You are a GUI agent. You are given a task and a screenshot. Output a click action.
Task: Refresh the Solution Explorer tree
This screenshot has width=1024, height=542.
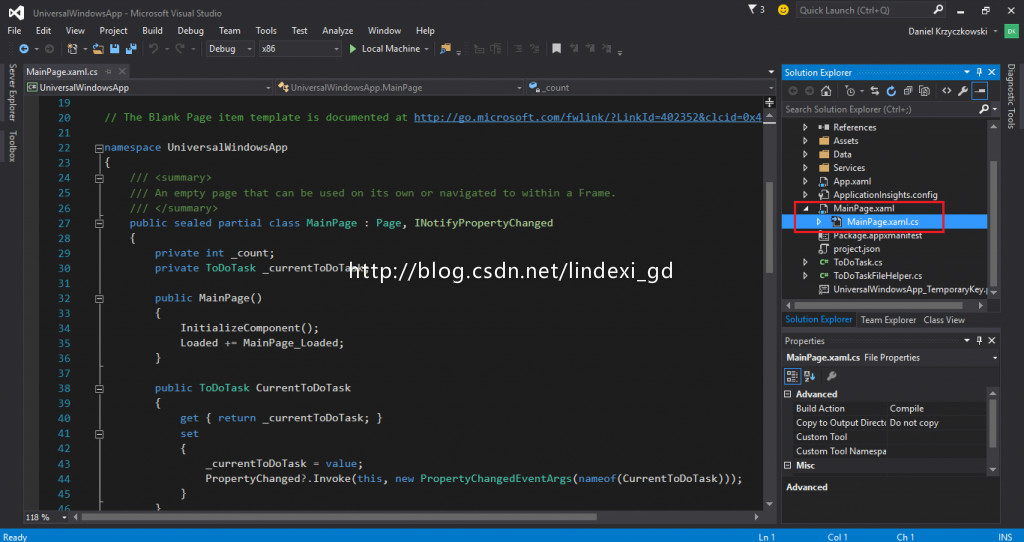click(x=891, y=91)
